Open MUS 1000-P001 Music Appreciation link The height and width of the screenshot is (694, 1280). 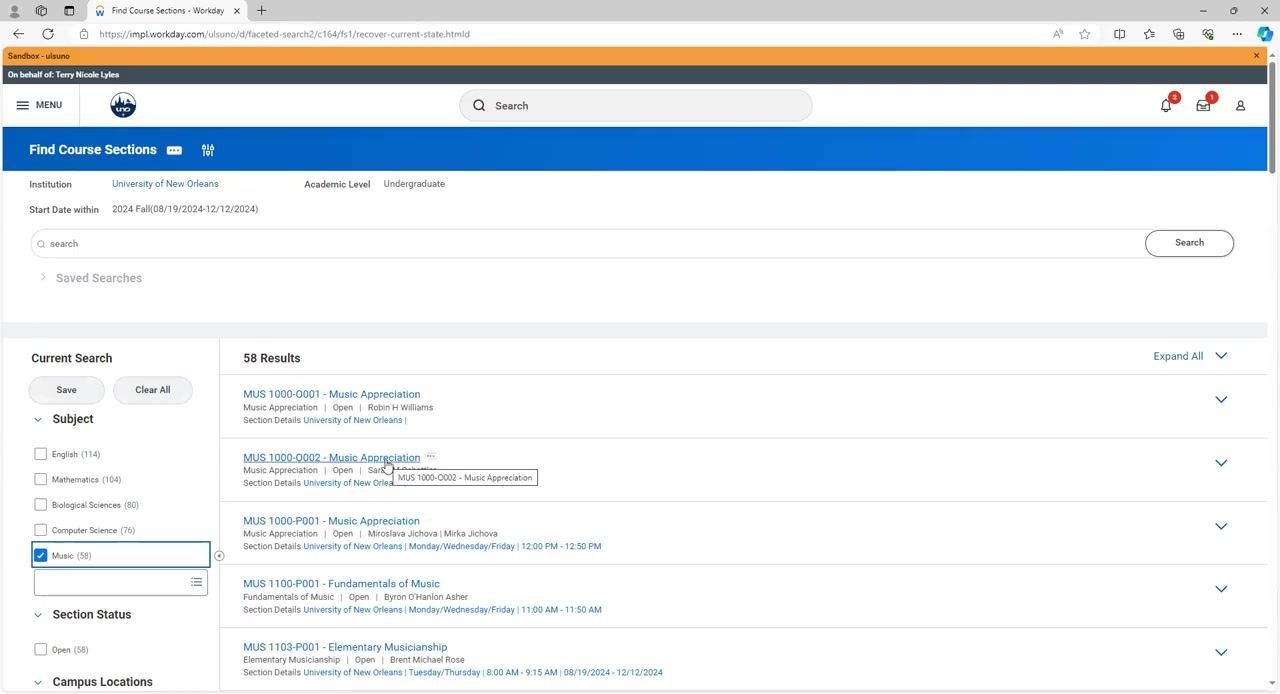(331, 520)
